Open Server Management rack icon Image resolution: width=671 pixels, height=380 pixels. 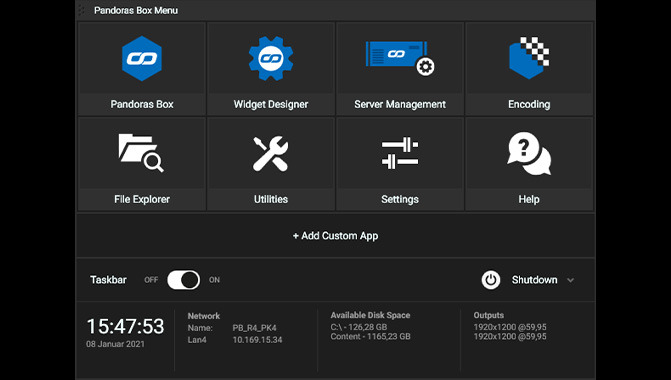point(400,59)
